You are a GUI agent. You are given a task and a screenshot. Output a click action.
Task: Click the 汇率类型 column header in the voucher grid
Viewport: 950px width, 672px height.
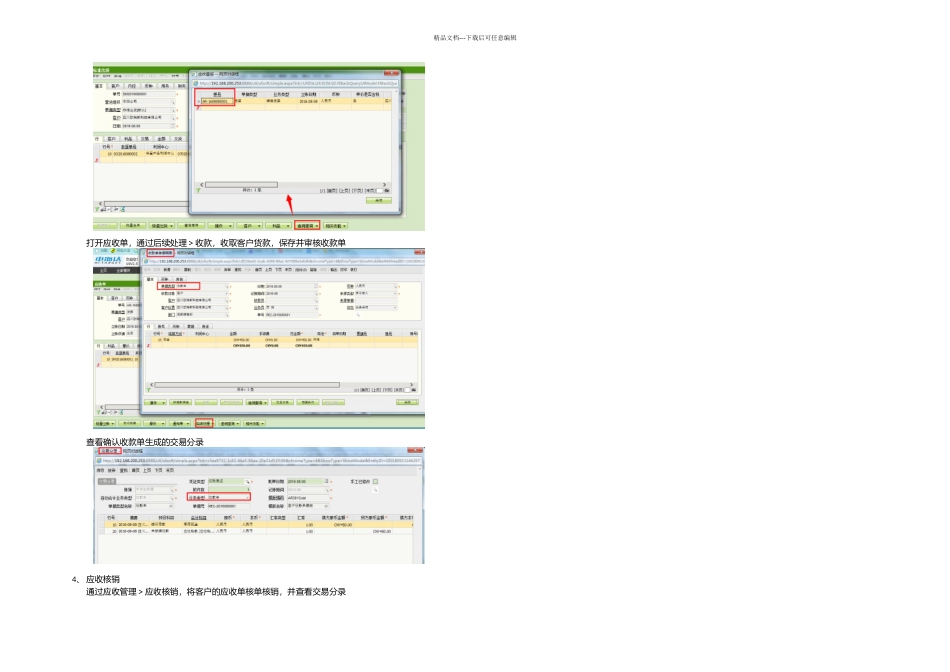click(278, 517)
